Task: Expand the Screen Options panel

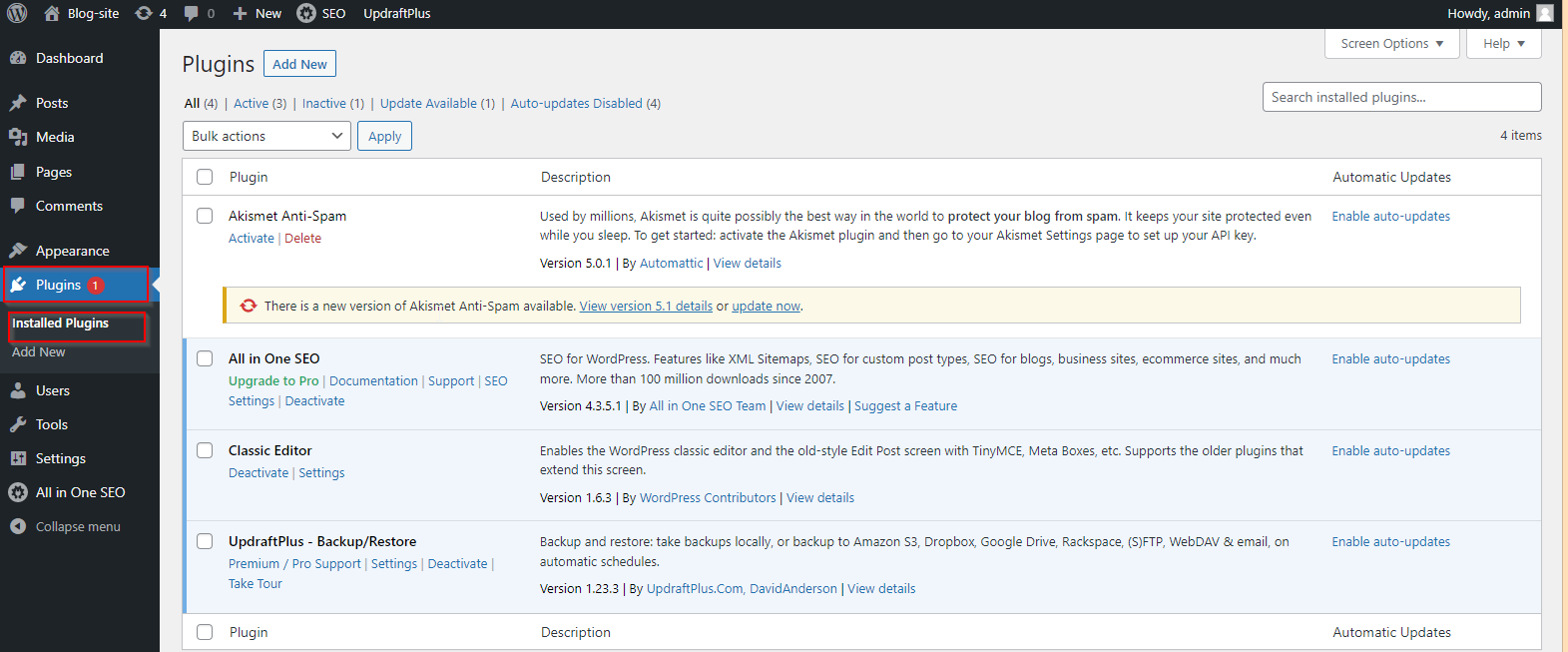Action: click(1392, 43)
